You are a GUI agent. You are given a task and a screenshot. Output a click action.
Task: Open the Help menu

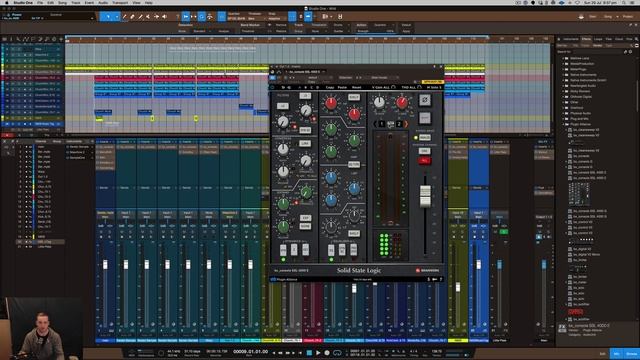tap(149, 2)
